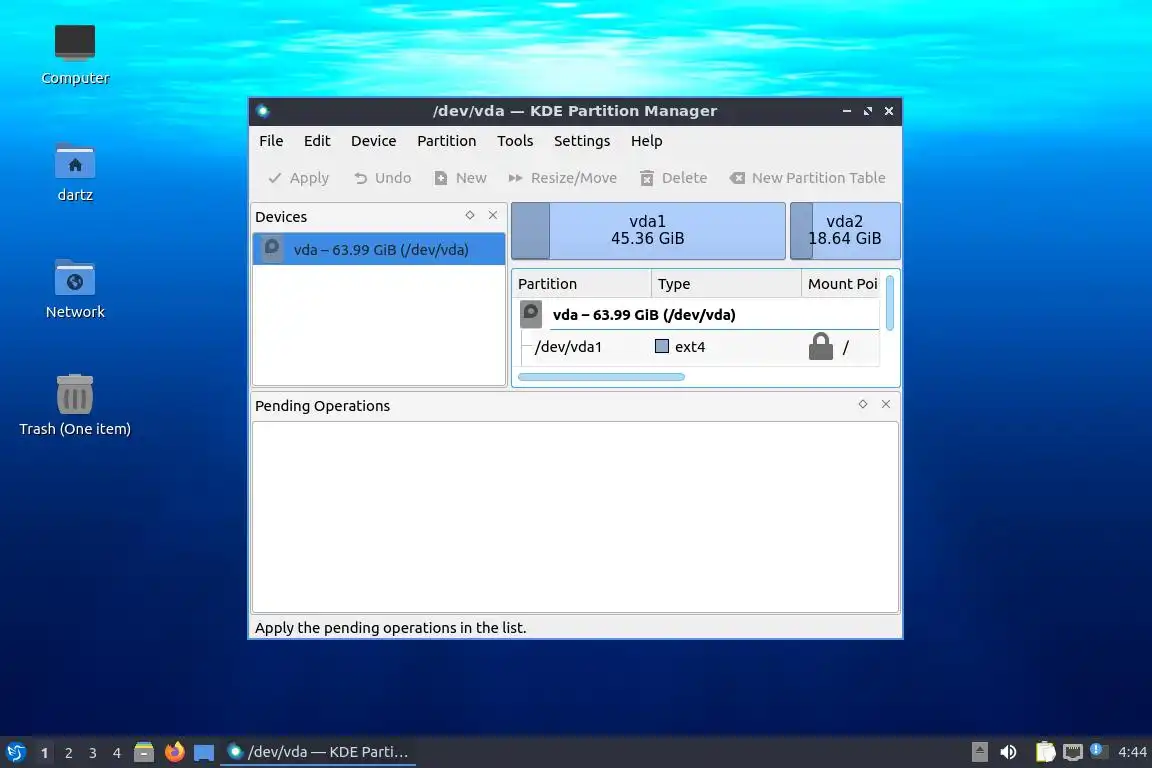Click the Partition column header
This screenshot has width=1152, height=768.
tap(582, 284)
